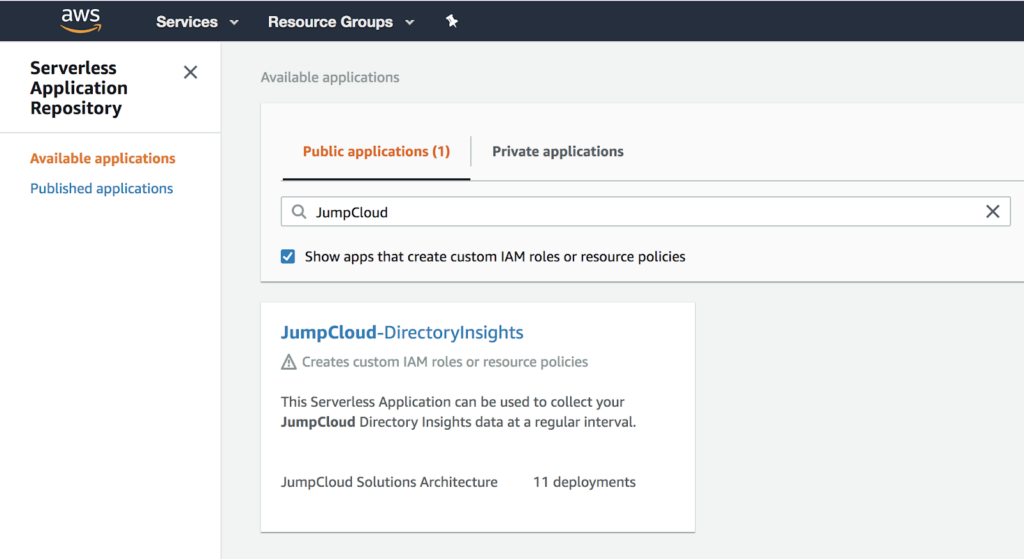Click the magnifier icon in search box
1024x559 pixels.
[x=299, y=212]
